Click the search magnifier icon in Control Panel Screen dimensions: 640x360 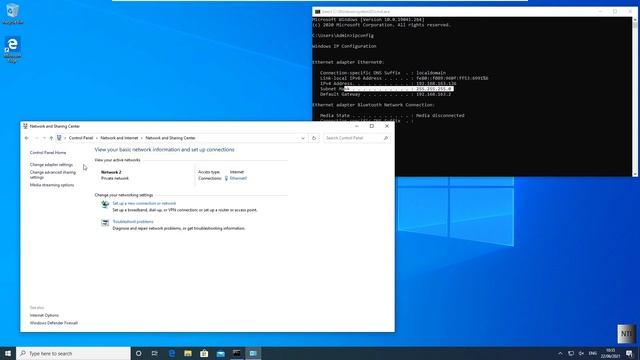tap(386, 138)
